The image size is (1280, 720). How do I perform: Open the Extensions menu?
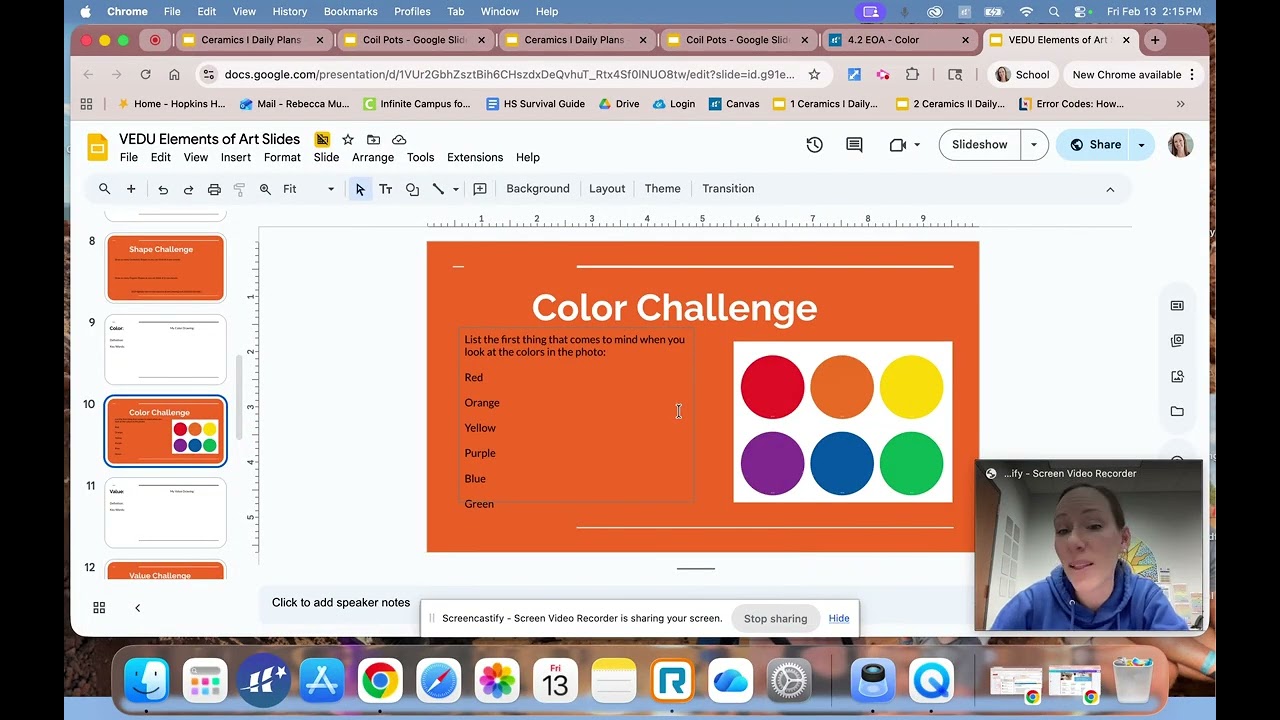tap(475, 157)
